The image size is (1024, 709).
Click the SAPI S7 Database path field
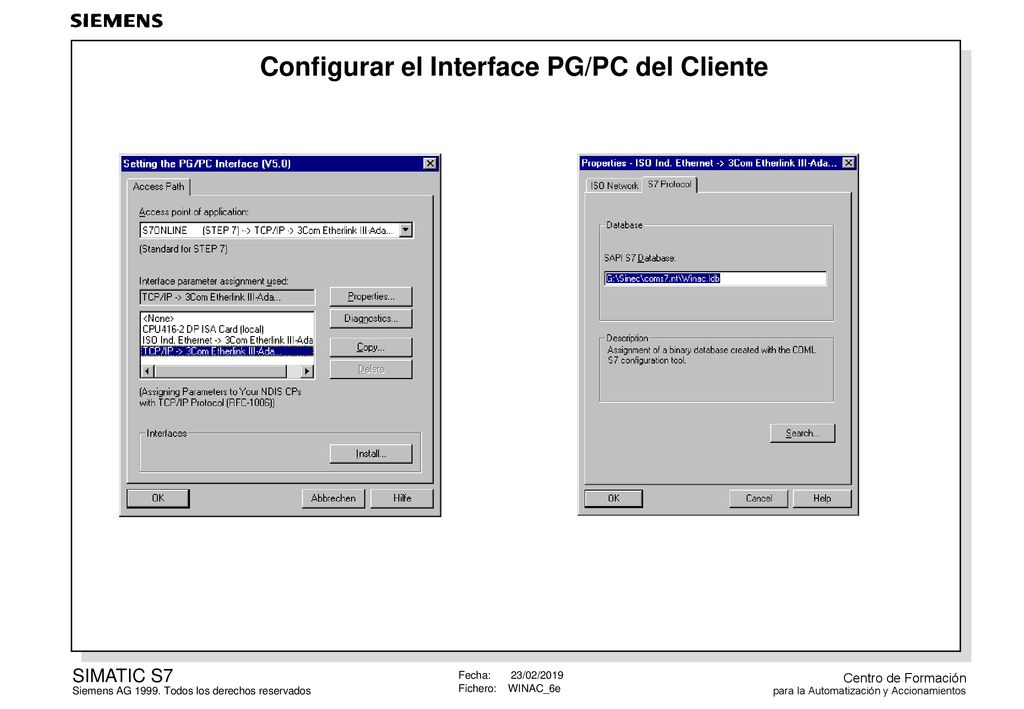(715, 279)
